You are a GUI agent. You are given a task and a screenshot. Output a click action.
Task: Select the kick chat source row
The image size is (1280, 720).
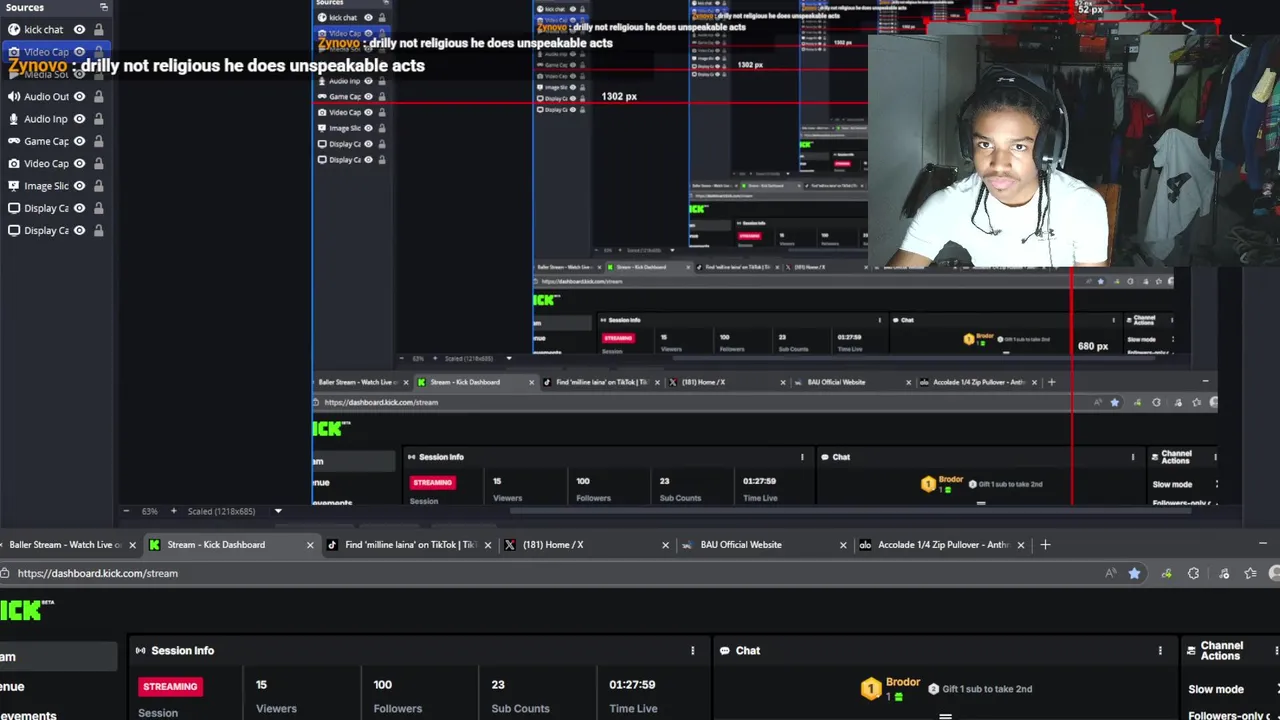click(55, 30)
